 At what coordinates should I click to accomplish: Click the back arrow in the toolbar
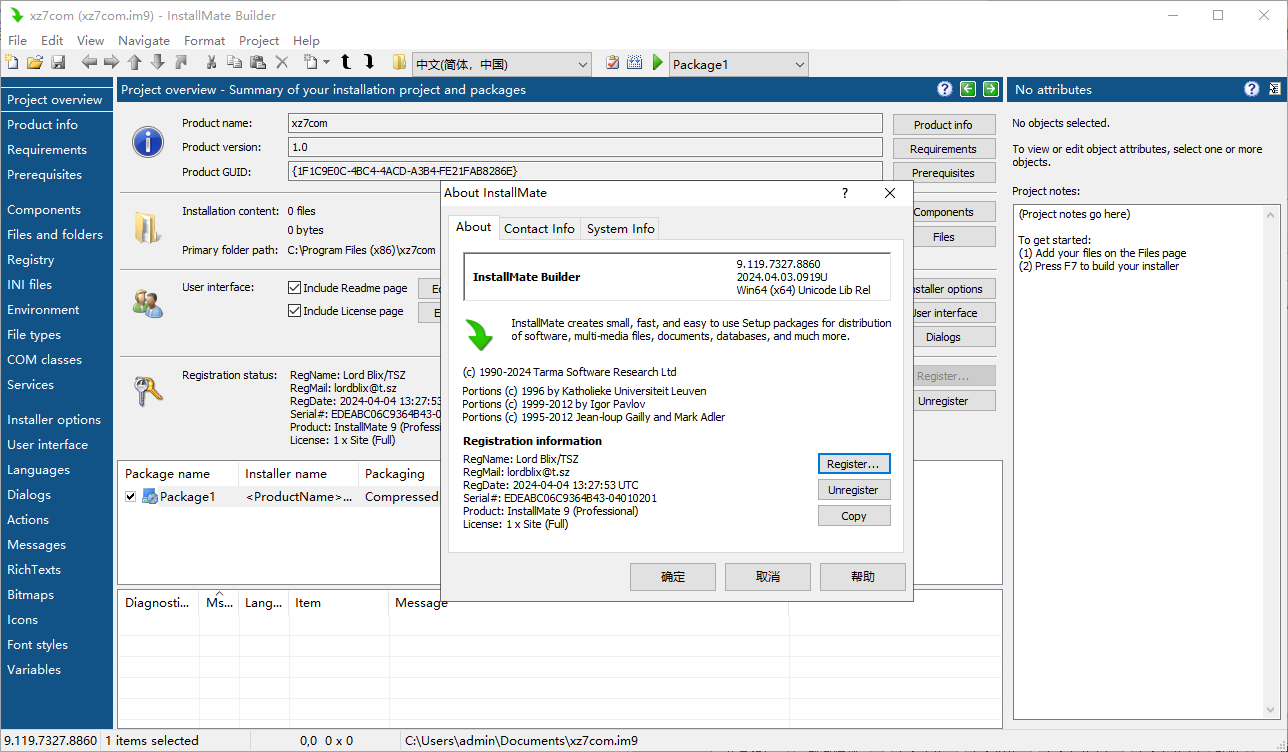pos(89,63)
